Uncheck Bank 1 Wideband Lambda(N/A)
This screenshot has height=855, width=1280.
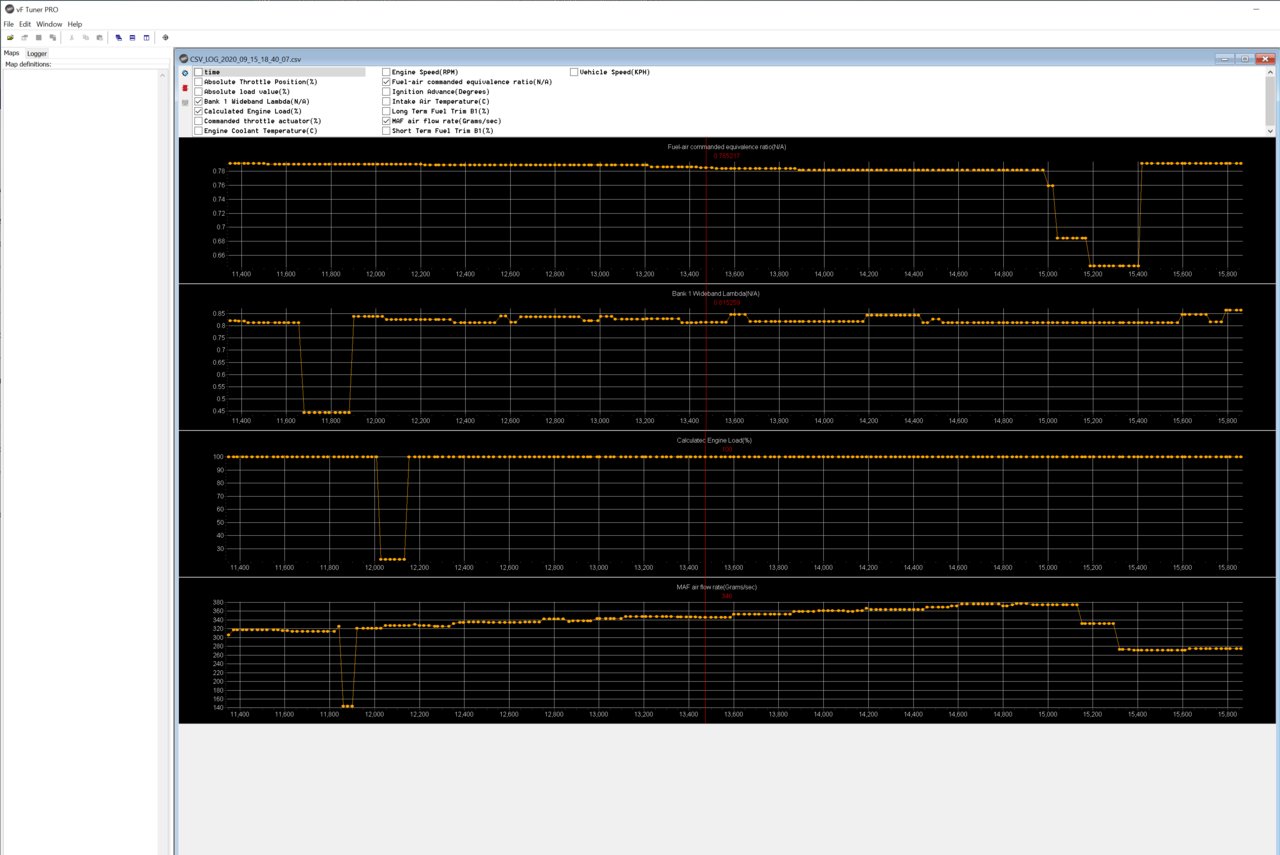[x=198, y=101]
